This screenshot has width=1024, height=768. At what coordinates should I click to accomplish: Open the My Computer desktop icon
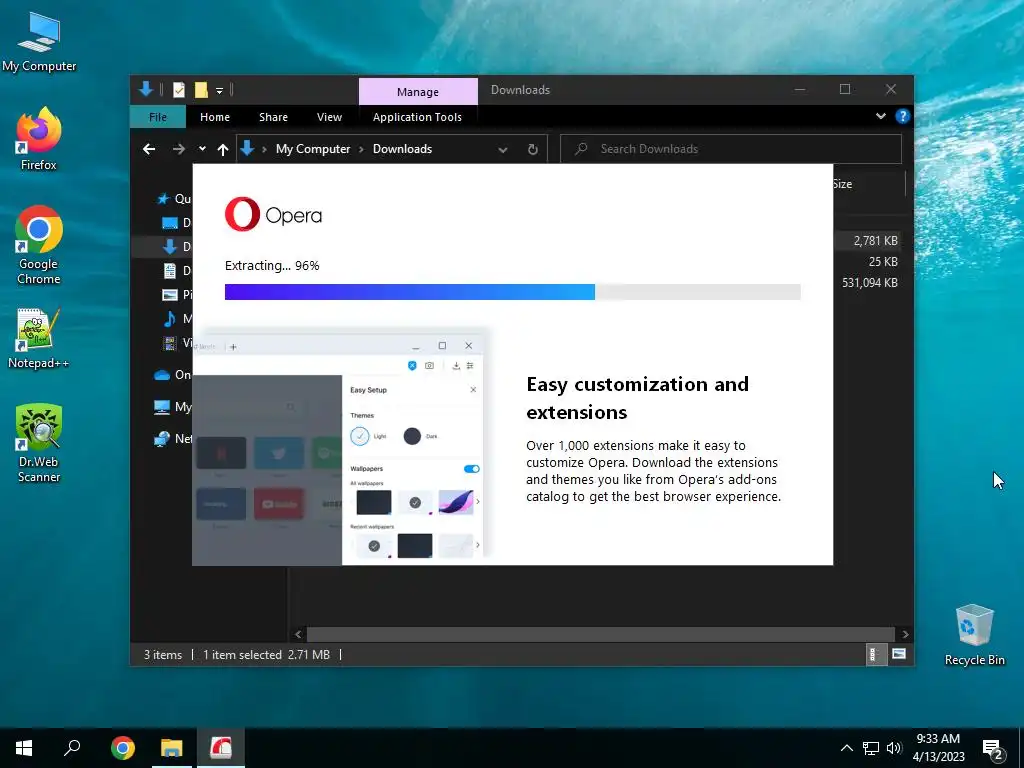39,42
